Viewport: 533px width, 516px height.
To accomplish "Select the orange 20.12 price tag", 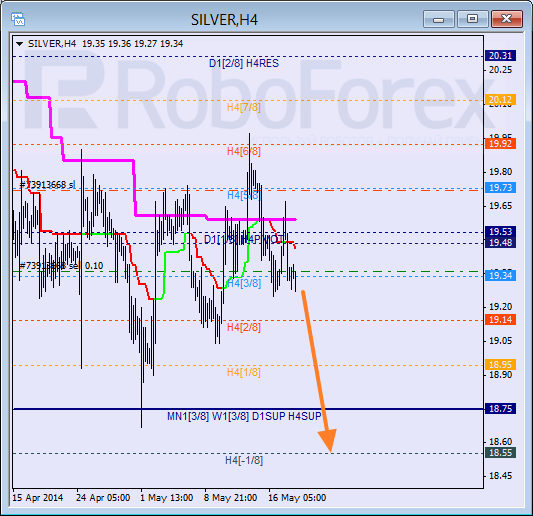I will tap(500, 100).
